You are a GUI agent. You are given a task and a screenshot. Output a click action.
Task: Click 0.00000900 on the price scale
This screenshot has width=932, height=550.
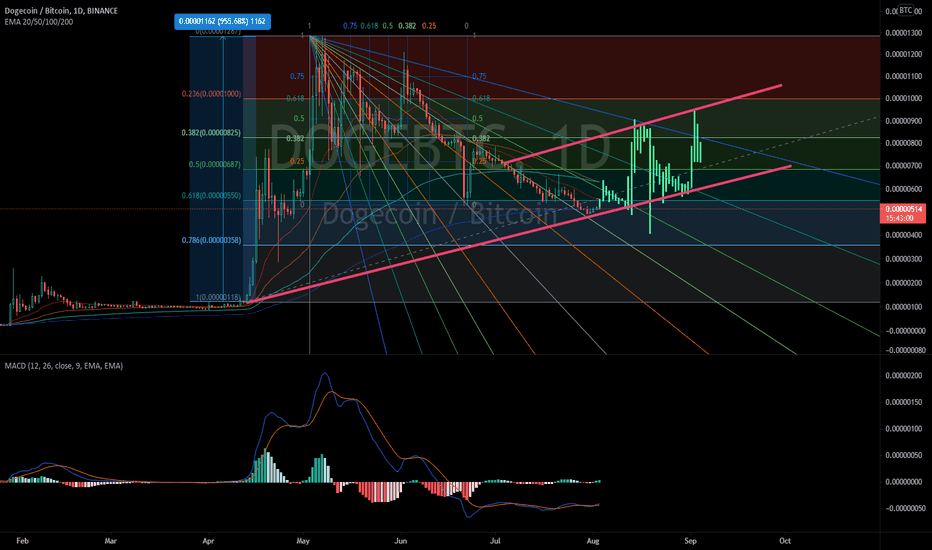point(904,121)
